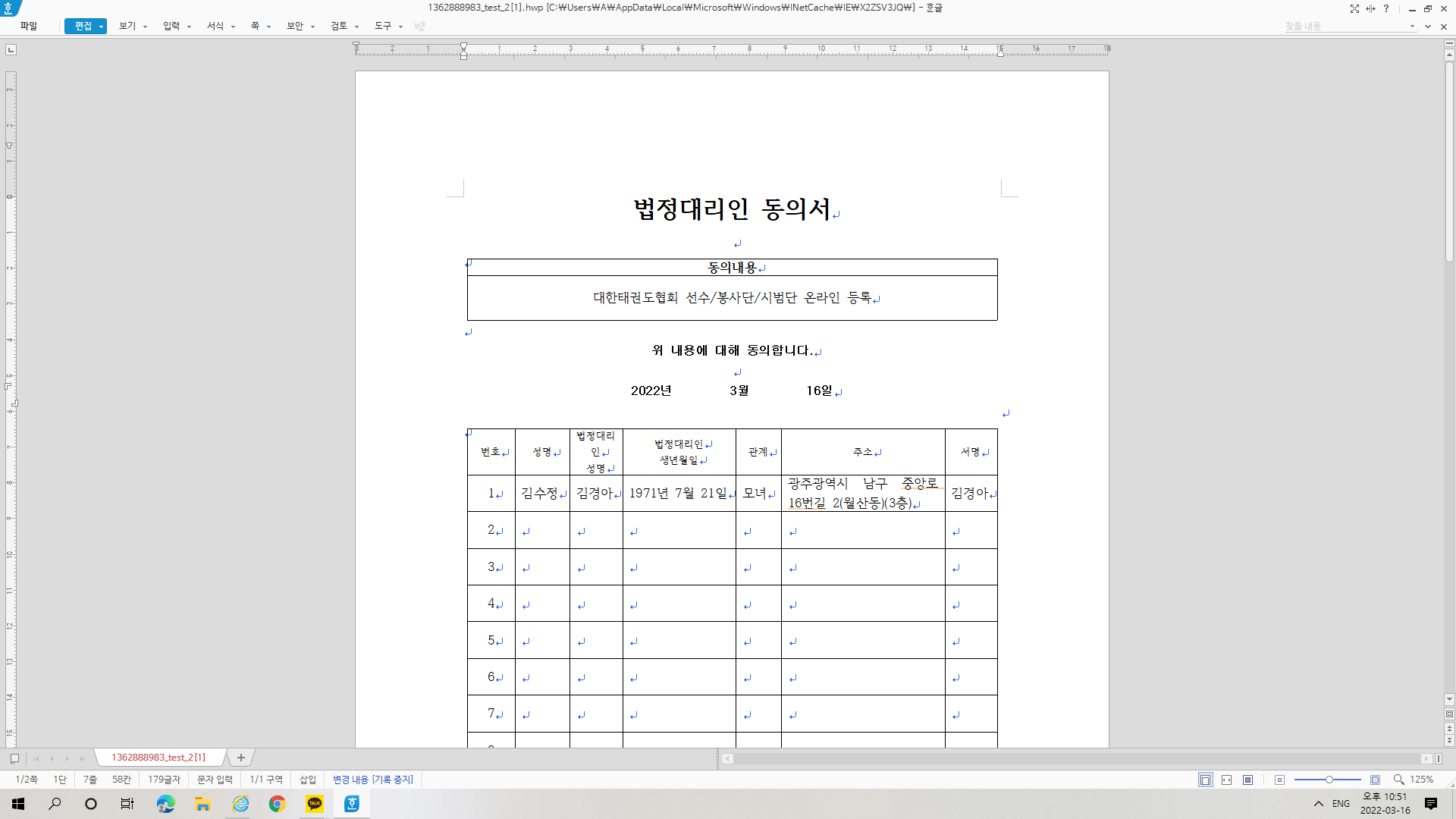Screen dimensions: 1456x819
Task: Expand the 쪽 menu dropdown arrow
Action: (269, 27)
